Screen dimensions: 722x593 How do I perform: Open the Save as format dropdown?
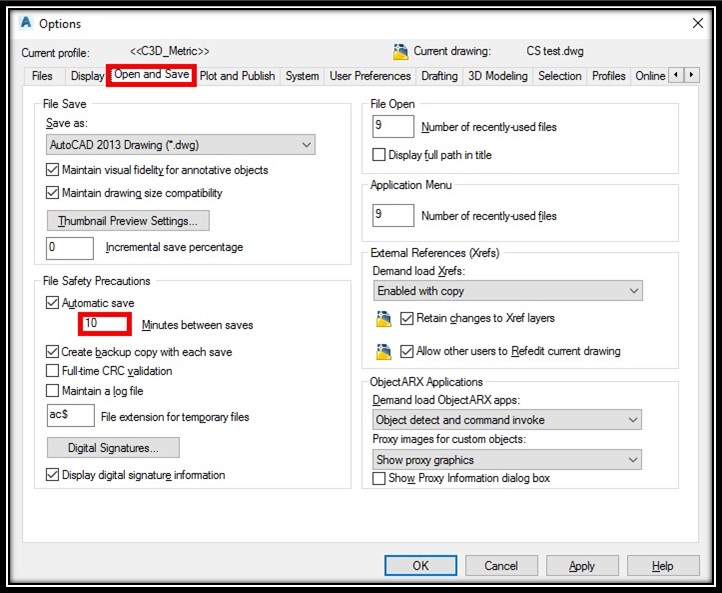point(180,145)
